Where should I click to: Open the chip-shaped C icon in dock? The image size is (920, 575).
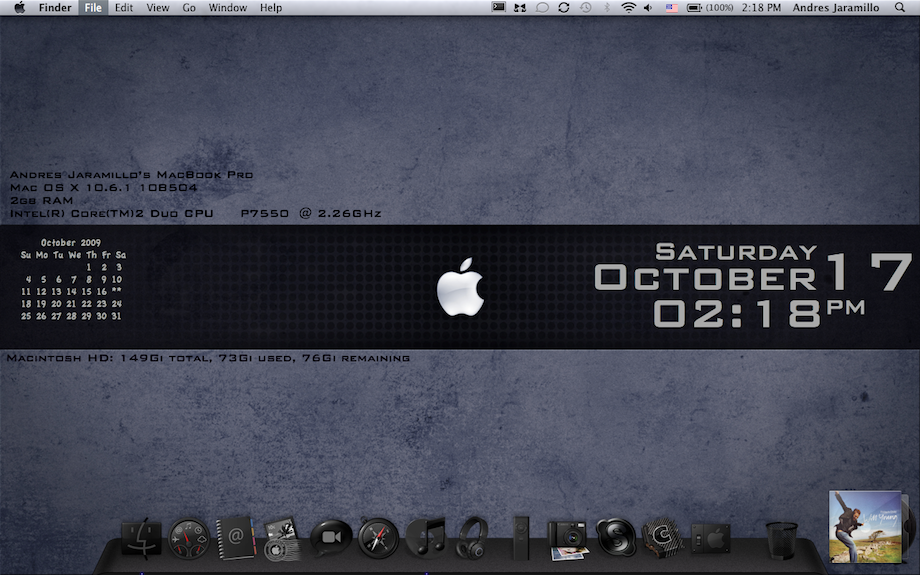(662, 537)
